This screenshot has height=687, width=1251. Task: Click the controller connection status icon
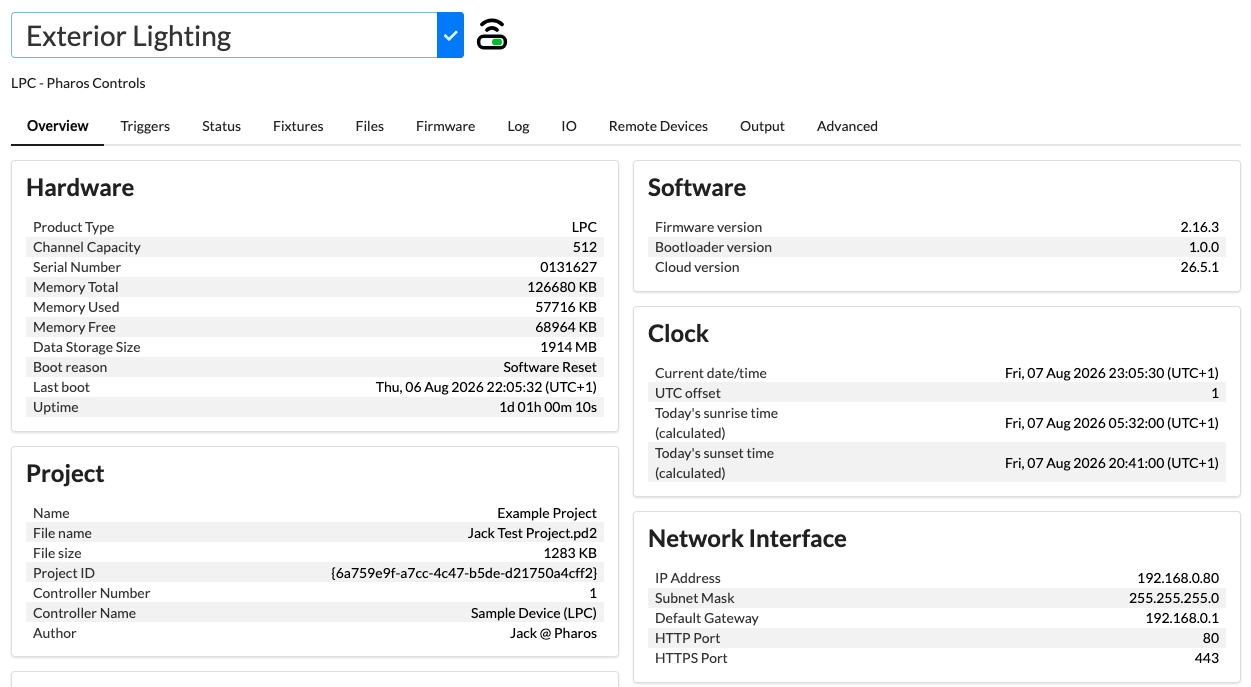(x=491, y=35)
